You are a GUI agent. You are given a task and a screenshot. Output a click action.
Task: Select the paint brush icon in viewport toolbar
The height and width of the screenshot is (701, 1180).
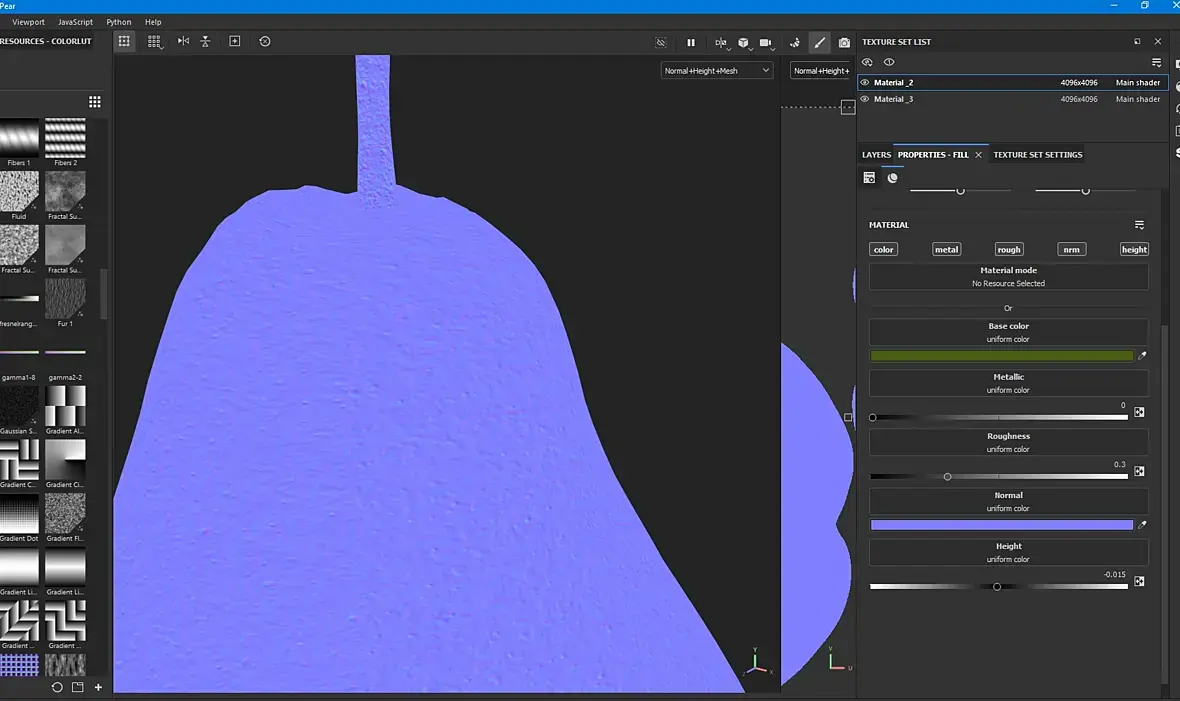(x=819, y=42)
